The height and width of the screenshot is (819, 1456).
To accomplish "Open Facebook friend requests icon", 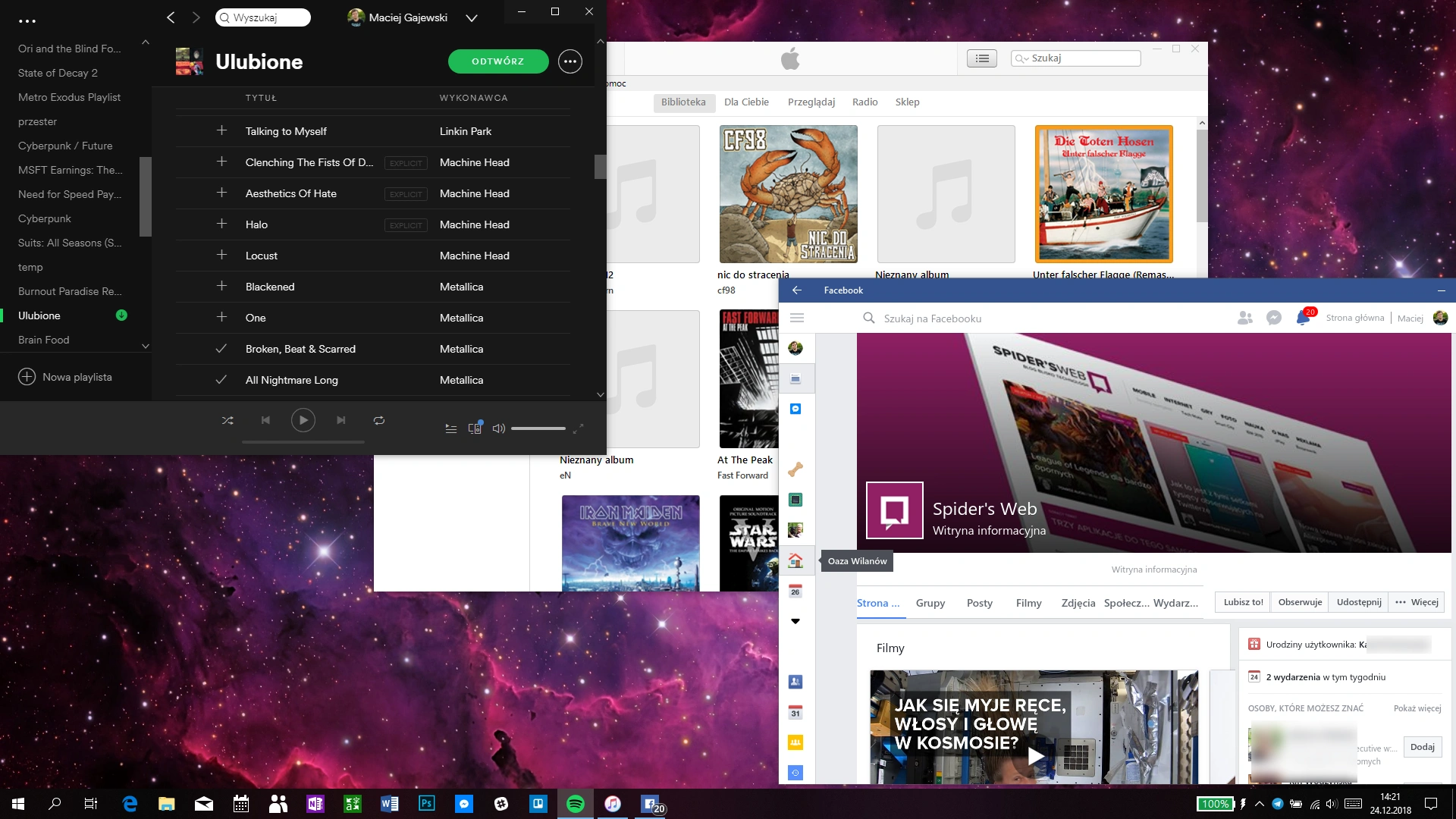I will pos(1245,318).
